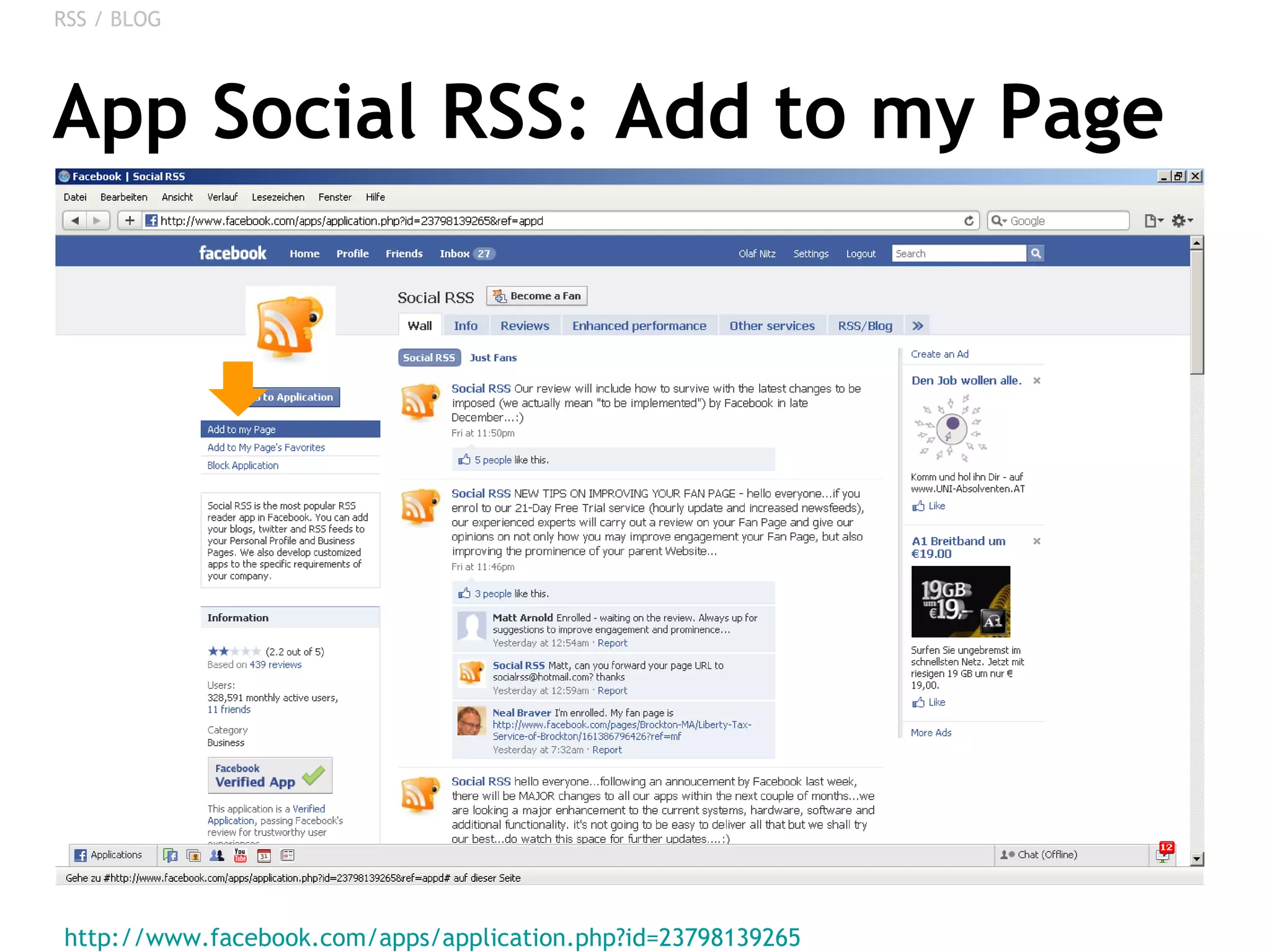Click the Create an Ad link
Image resolution: width=1270 pixels, height=952 pixels.
(939, 354)
